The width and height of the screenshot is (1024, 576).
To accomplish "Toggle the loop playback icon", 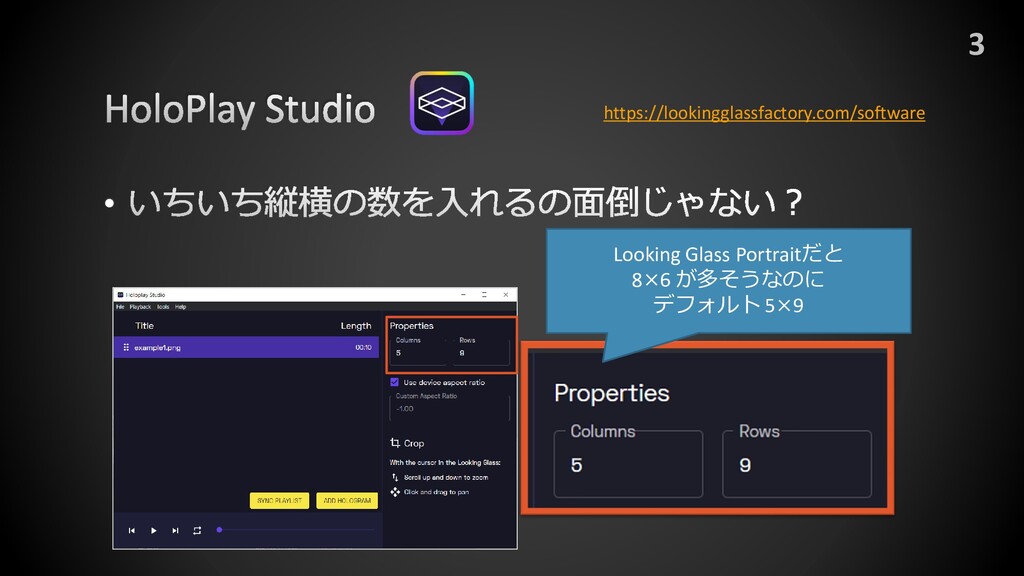I will 197,530.
